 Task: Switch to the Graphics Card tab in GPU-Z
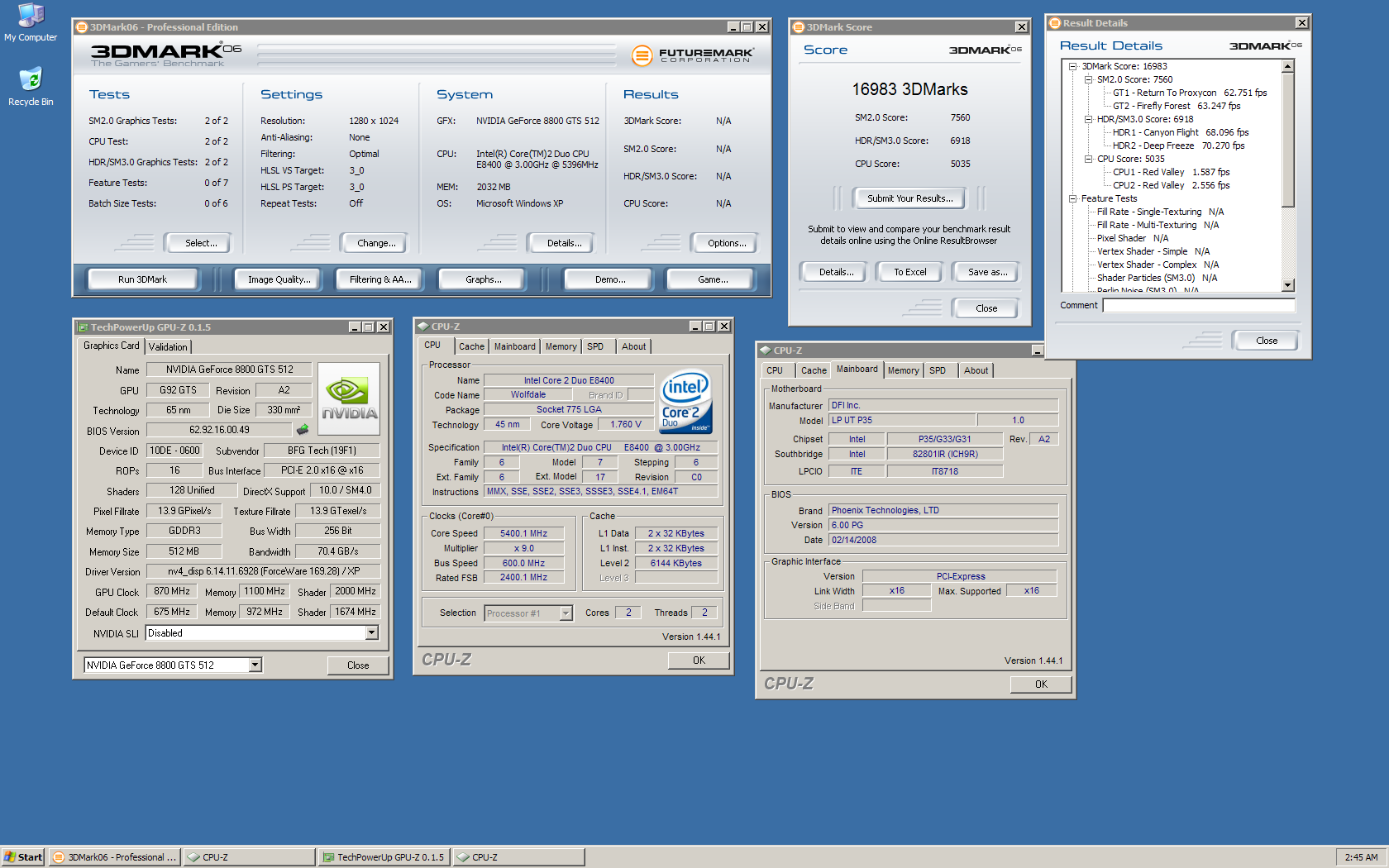click(112, 346)
